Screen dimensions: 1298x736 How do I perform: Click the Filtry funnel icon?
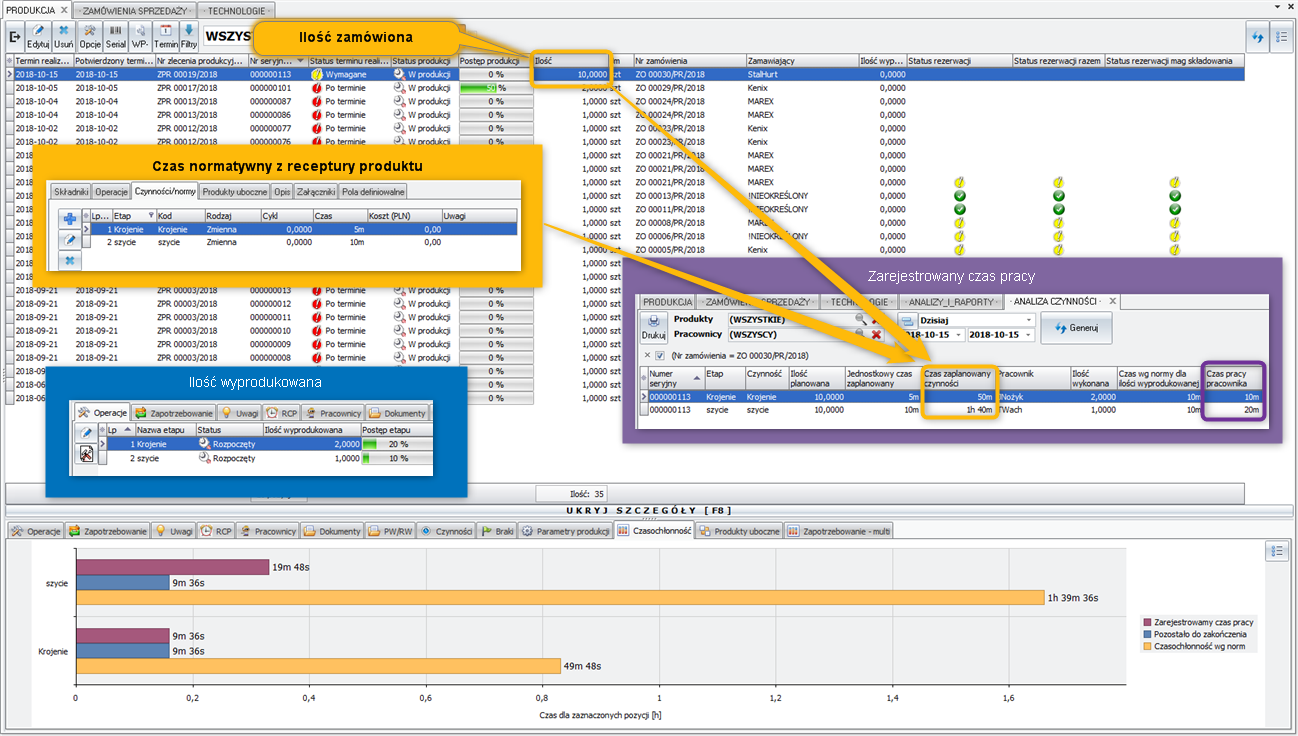point(189,37)
